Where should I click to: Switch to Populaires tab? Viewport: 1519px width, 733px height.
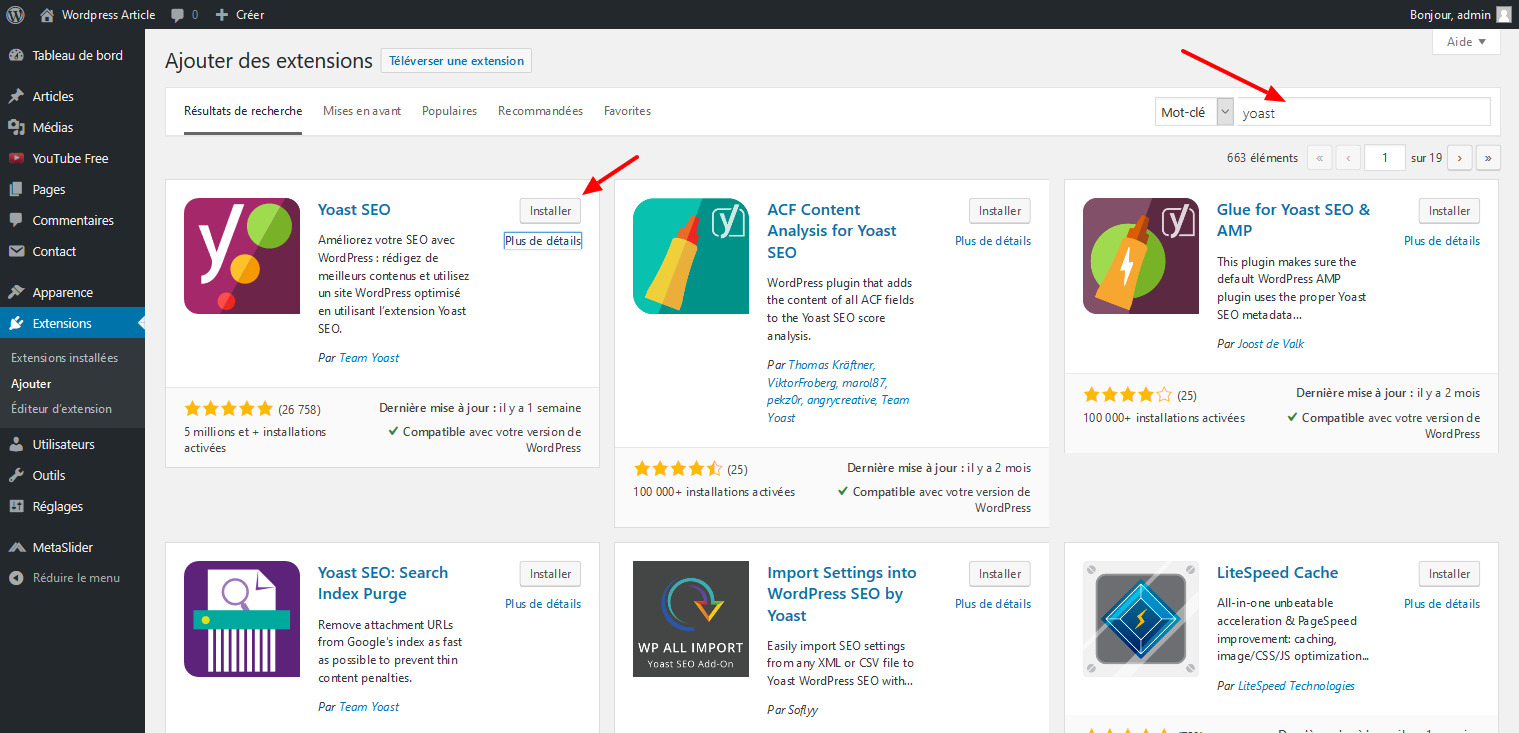pos(449,111)
